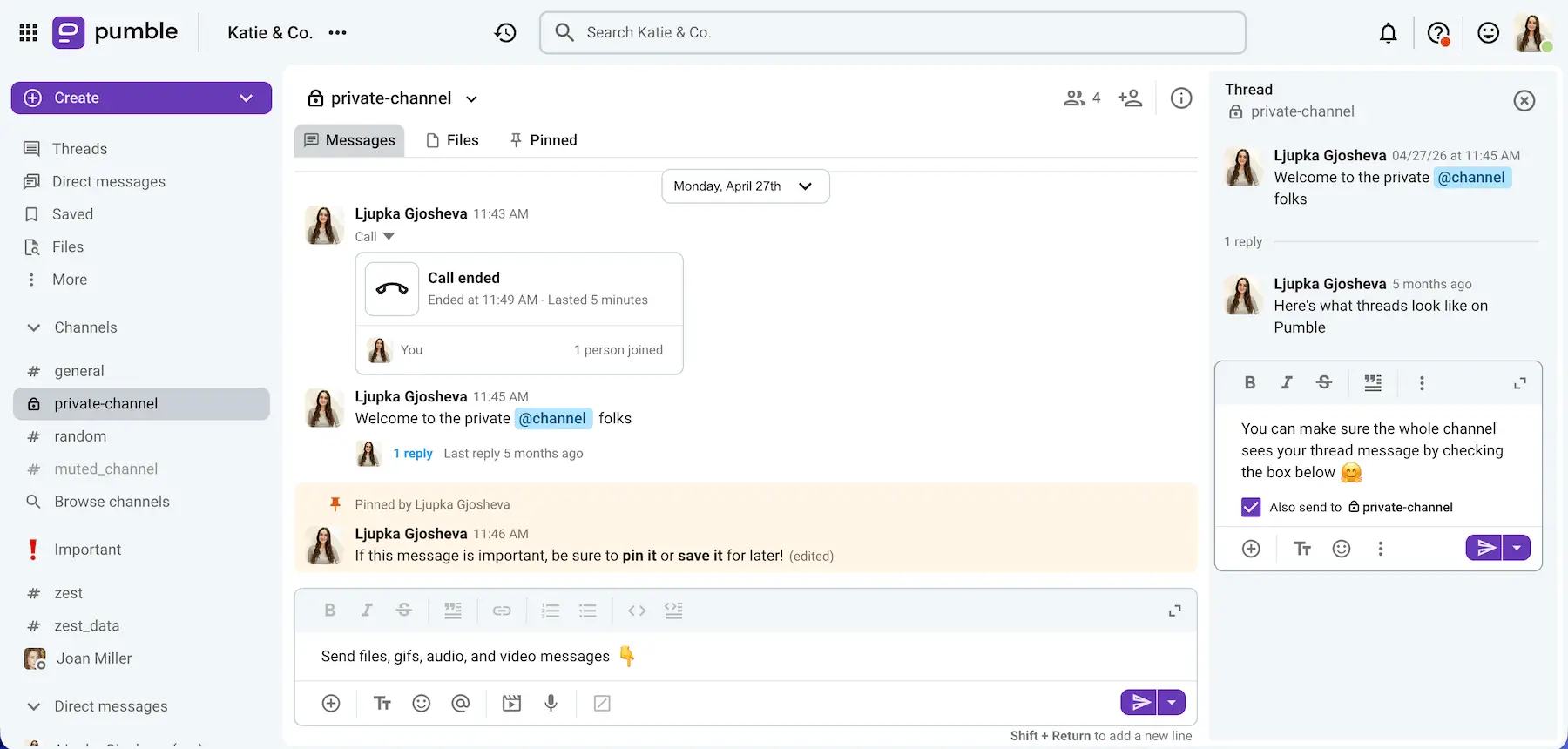Image resolution: width=1568 pixels, height=749 pixels.
Task: Open notifications bell icon
Action: pos(1389,33)
